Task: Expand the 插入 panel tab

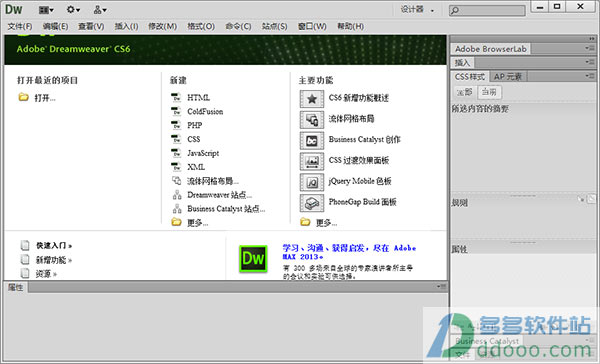Action: pos(462,62)
